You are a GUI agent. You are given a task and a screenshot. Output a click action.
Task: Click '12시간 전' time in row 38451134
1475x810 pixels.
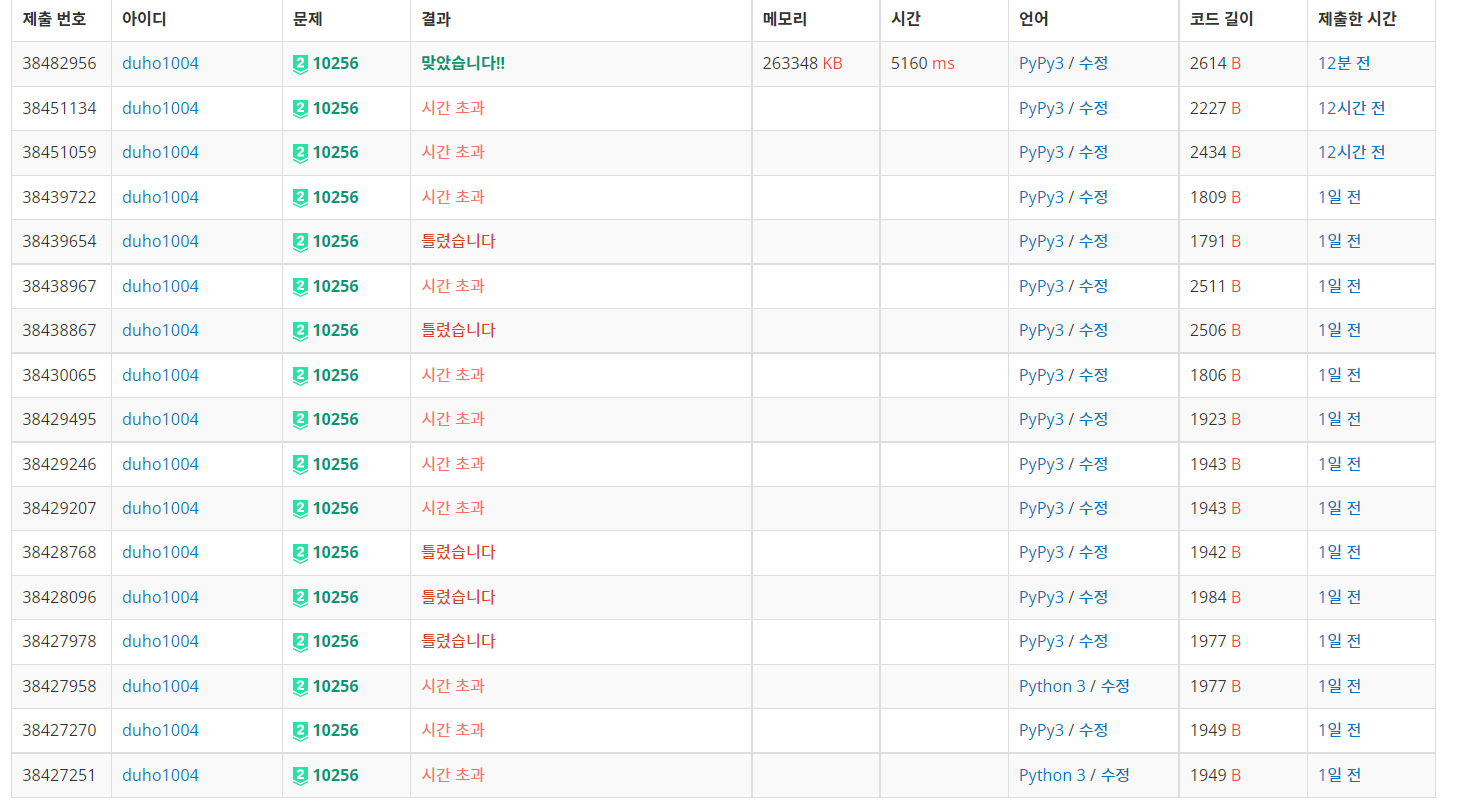pos(1352,108)
